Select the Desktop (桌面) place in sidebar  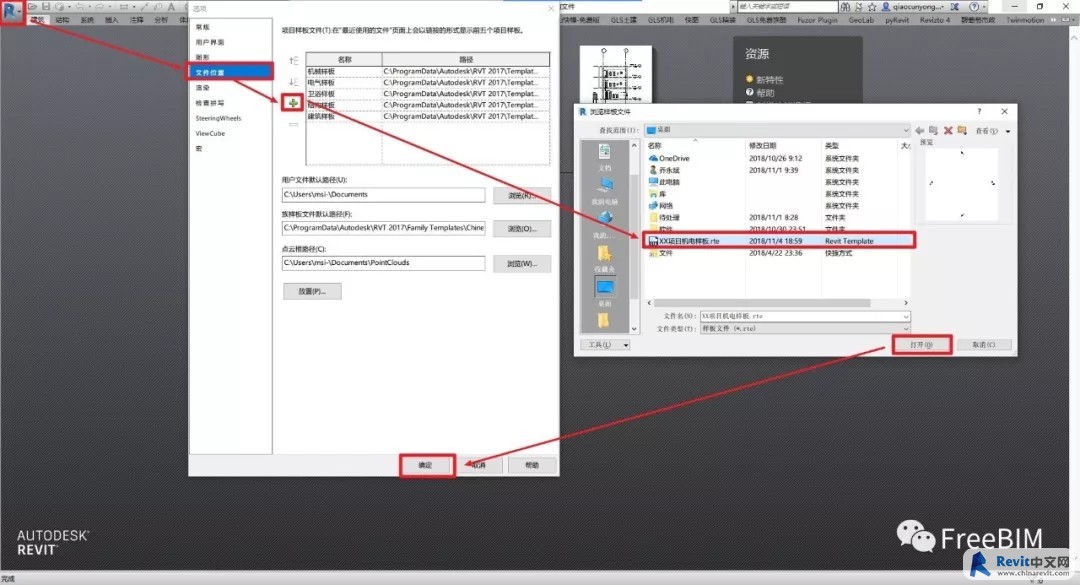pyautogui.click(x=604, y=291)
